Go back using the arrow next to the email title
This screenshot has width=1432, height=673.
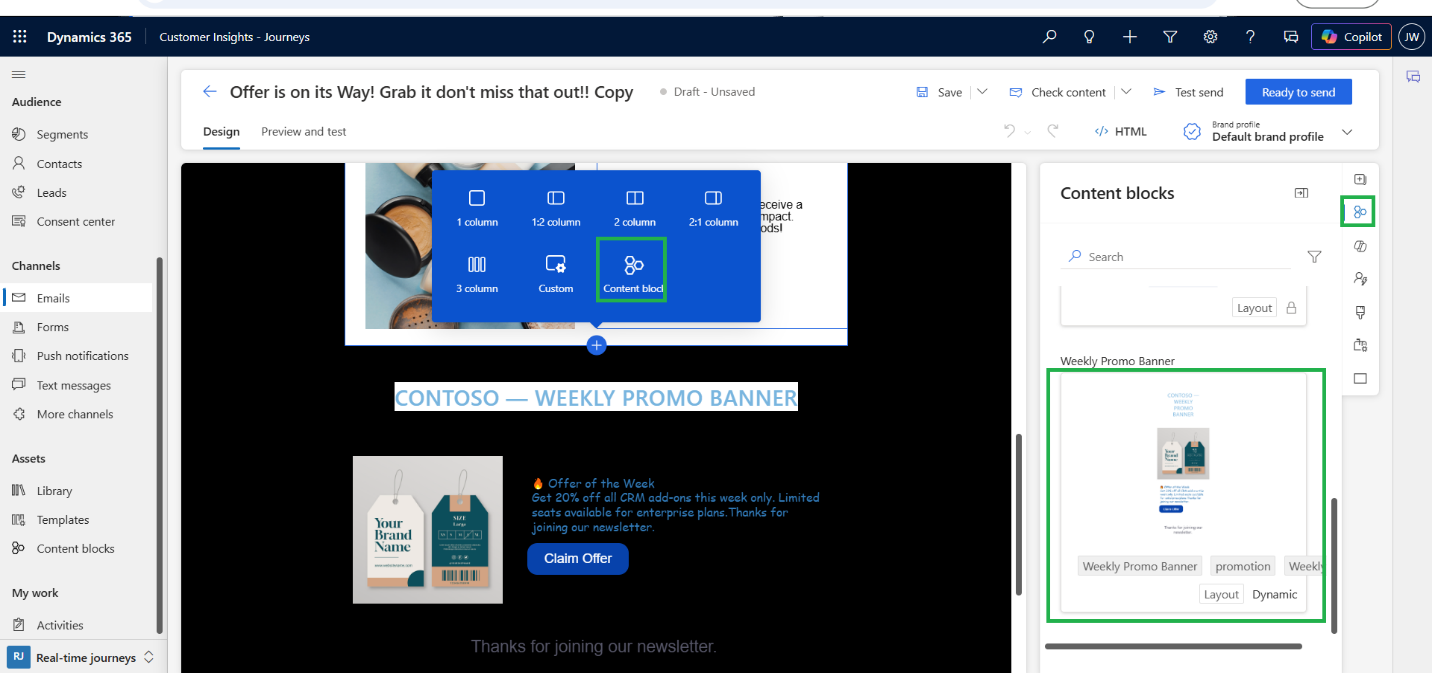(x=209, y=91)
